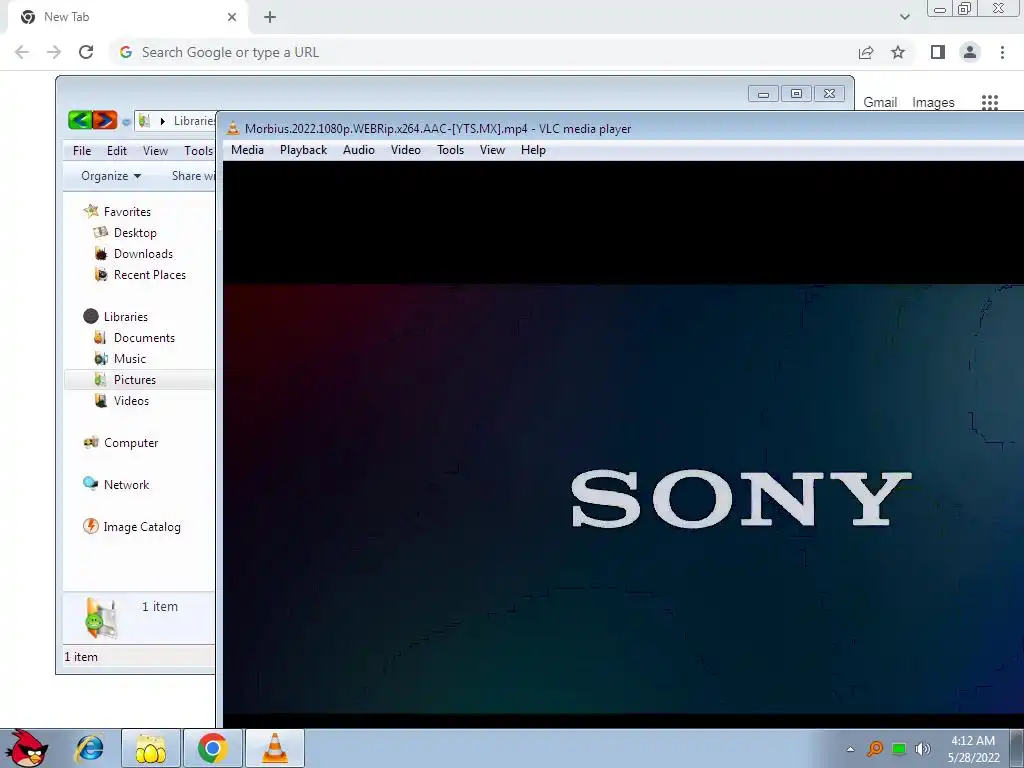1024x768 pixels.
Task: Click the orange magnifier tray icon
Action: point(875,749)
